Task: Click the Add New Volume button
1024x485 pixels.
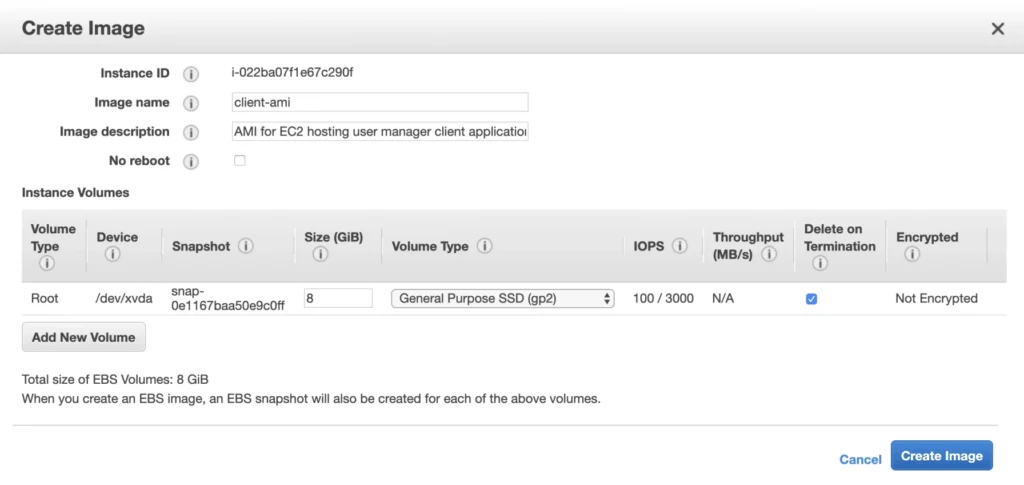Action: [84, 337]
